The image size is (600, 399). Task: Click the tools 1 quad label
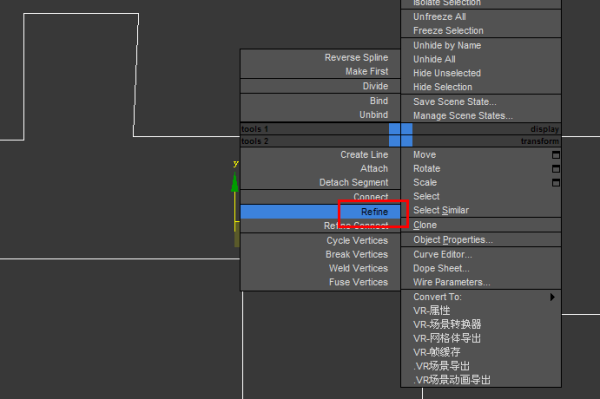point(254,129)
